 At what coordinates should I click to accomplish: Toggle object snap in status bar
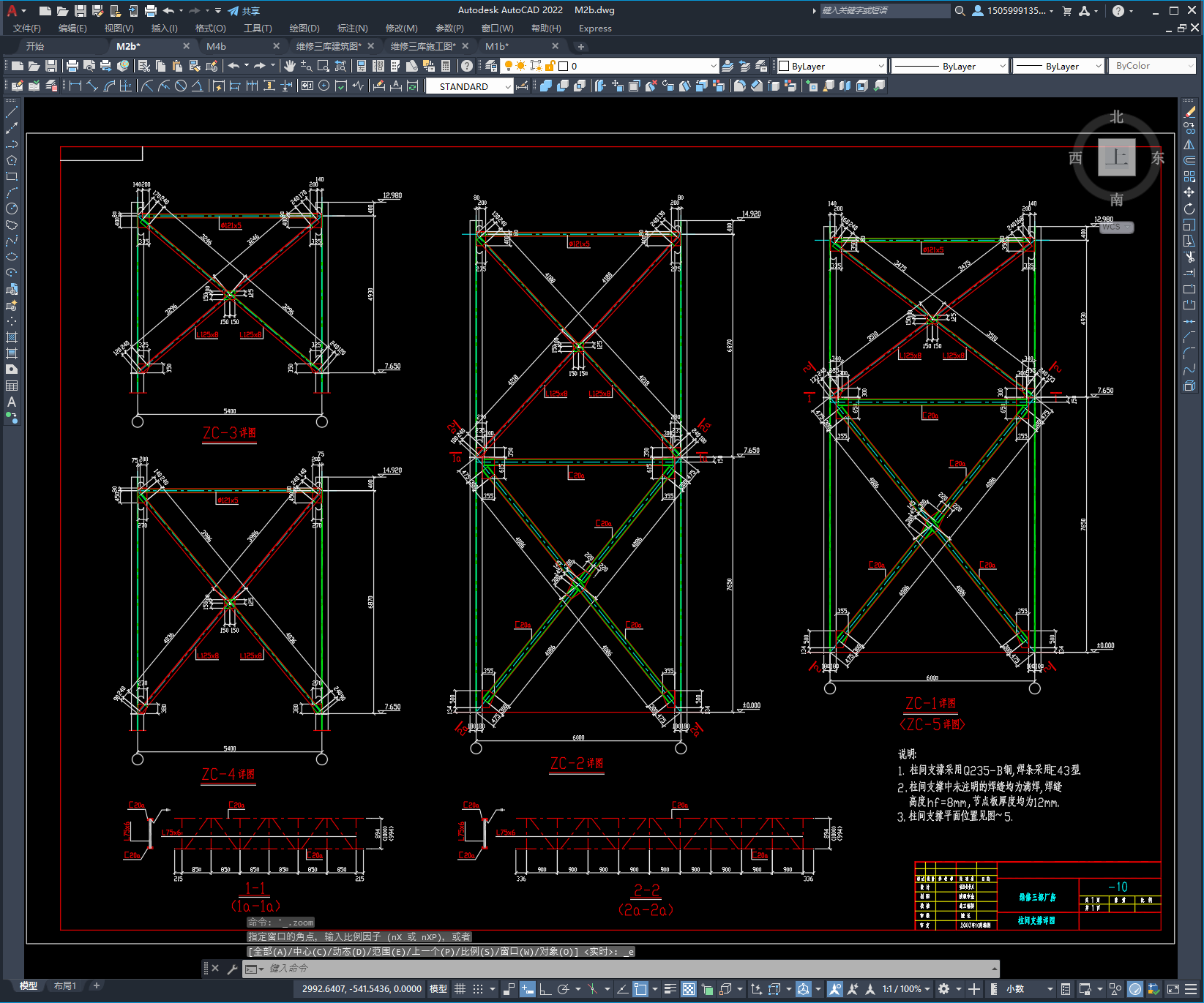tap(640, 989)
